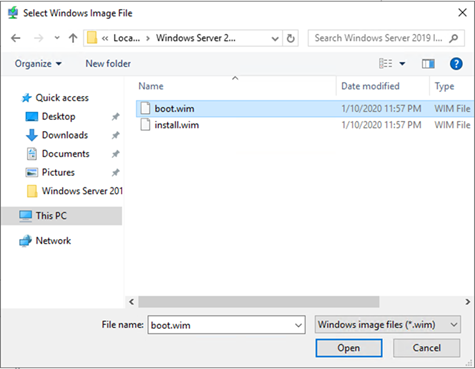Go forward using the forward arrow
Screen dimensions: 475x369
(39, 38)
